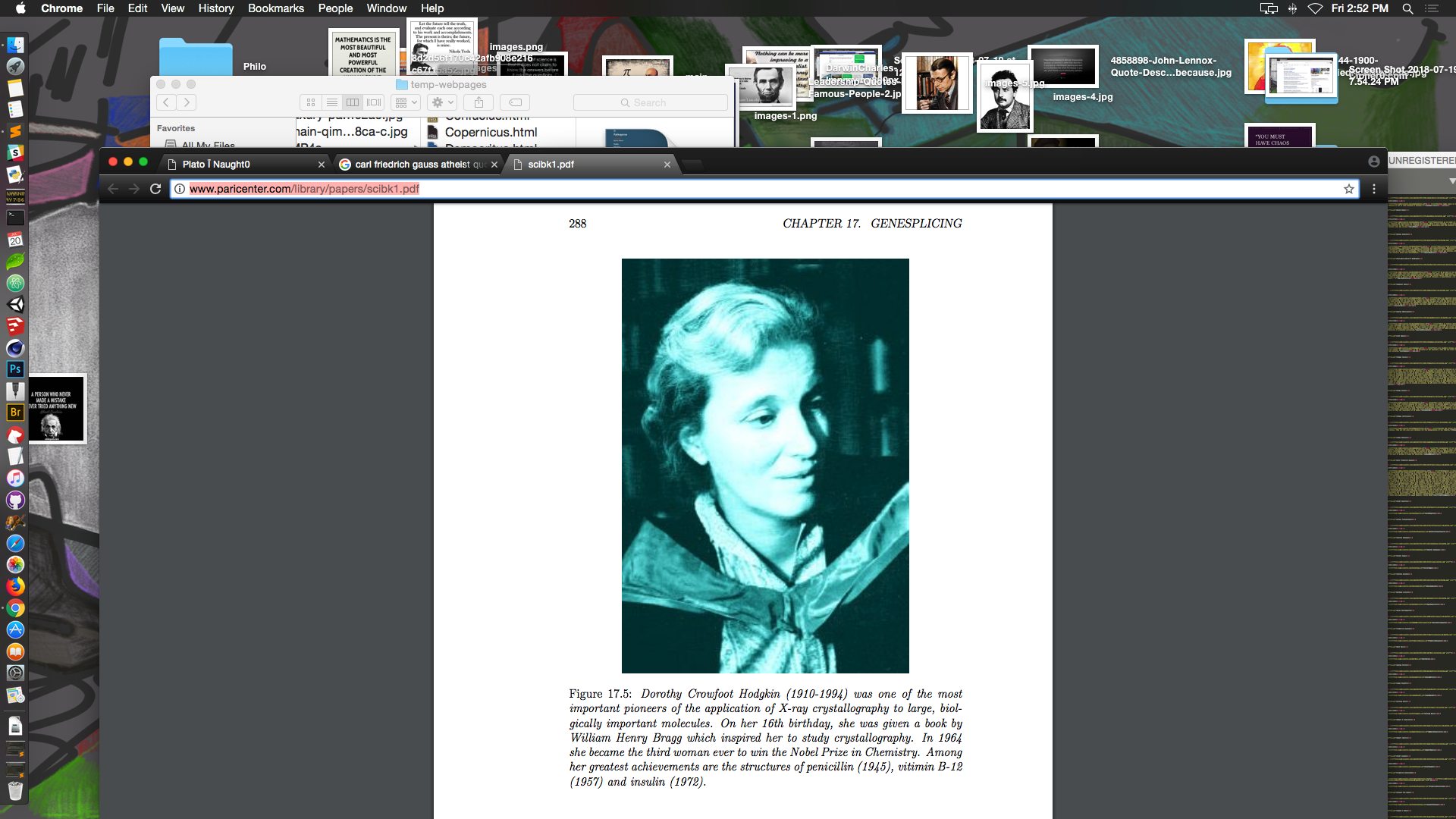The width and height of the screenshot is (1456, 819).
Task: Reload the scibk1.pdf page in Chrome
Action: point(155,189)
